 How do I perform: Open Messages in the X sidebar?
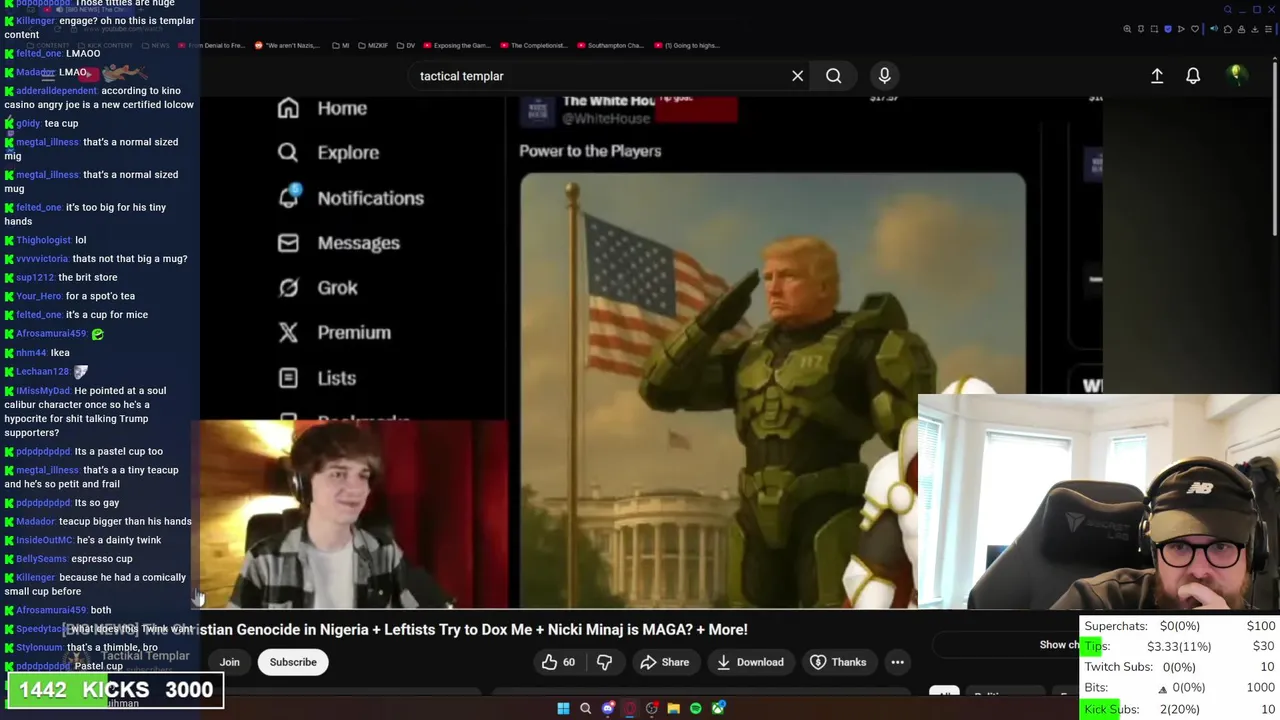338,243
